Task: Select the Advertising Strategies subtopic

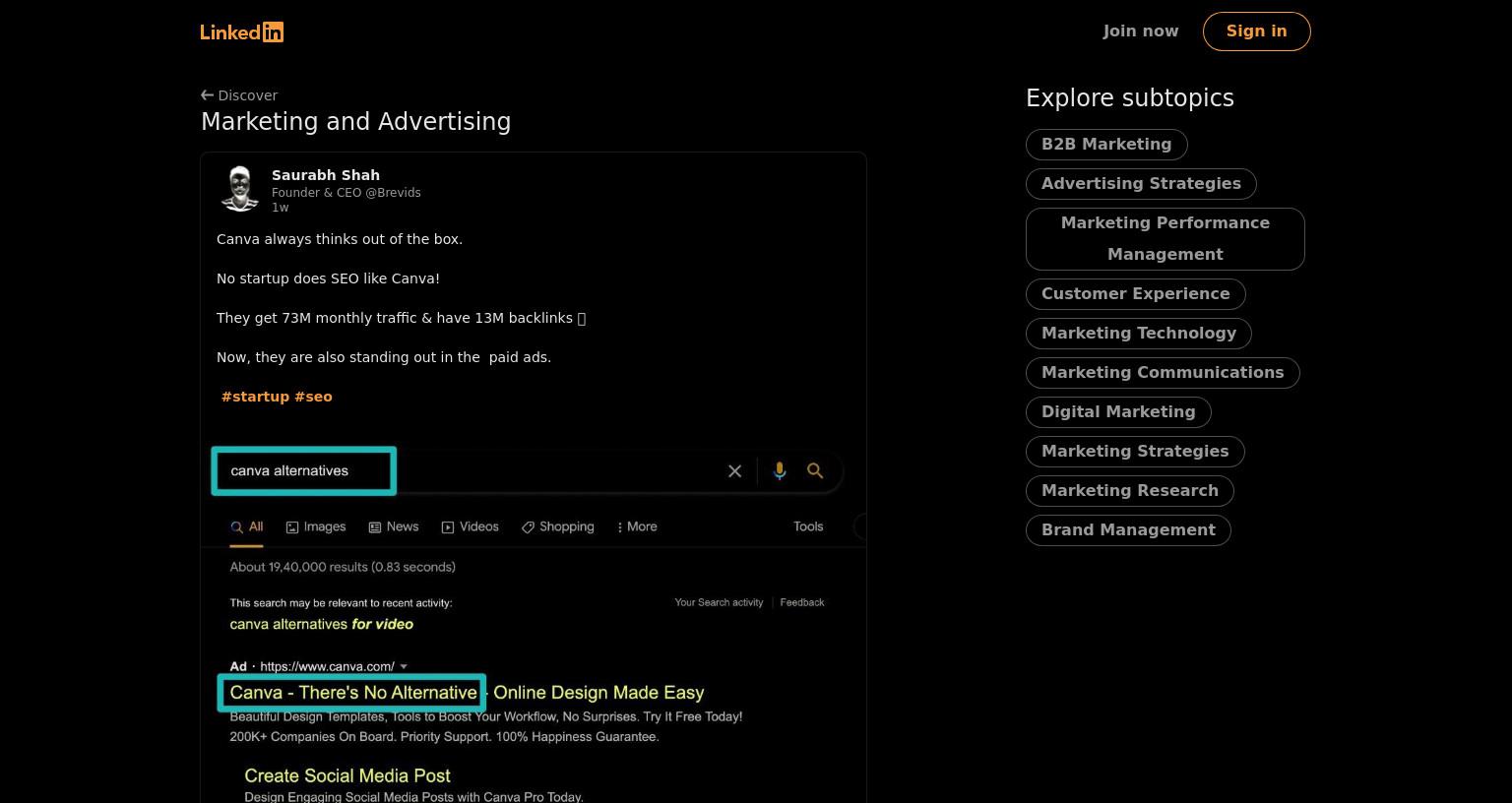Action: [1141, 184]
